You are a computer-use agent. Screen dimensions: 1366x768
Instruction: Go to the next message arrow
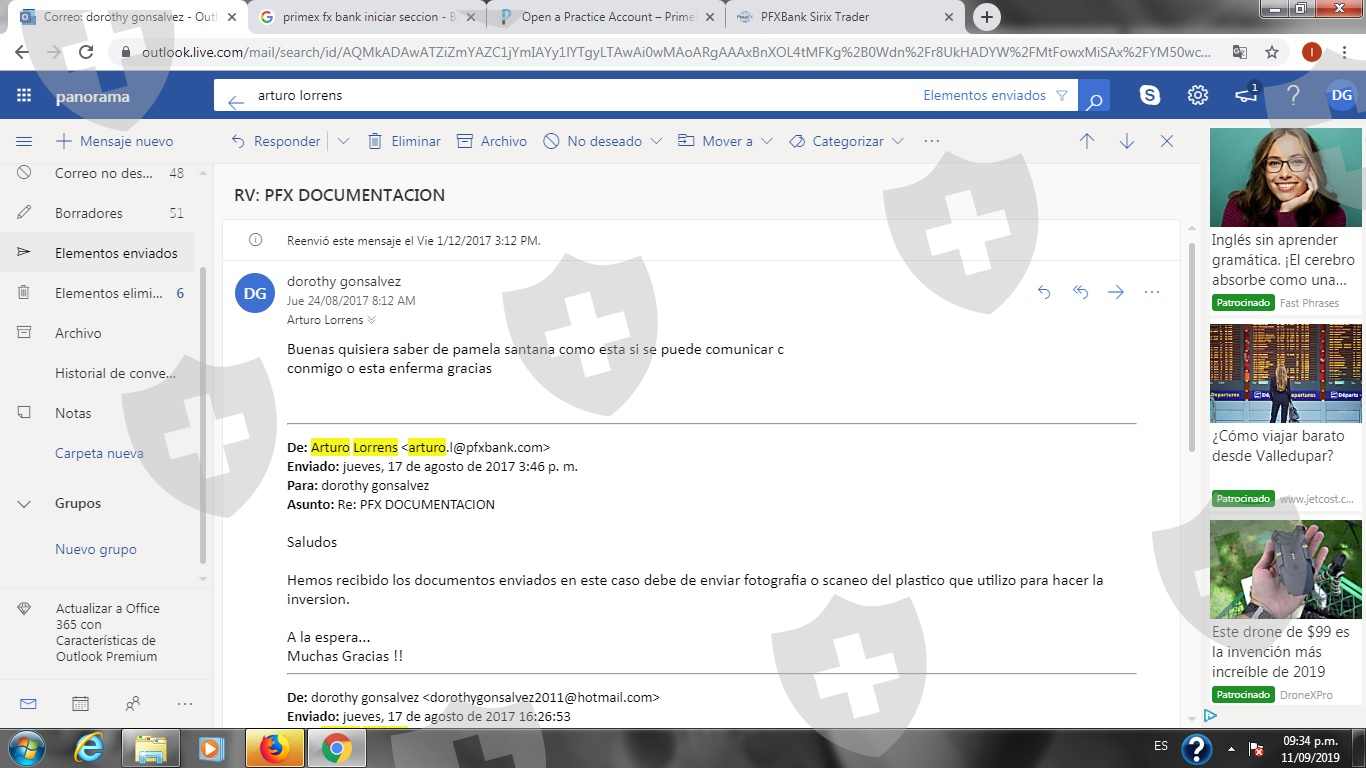tap(1127, 142)
